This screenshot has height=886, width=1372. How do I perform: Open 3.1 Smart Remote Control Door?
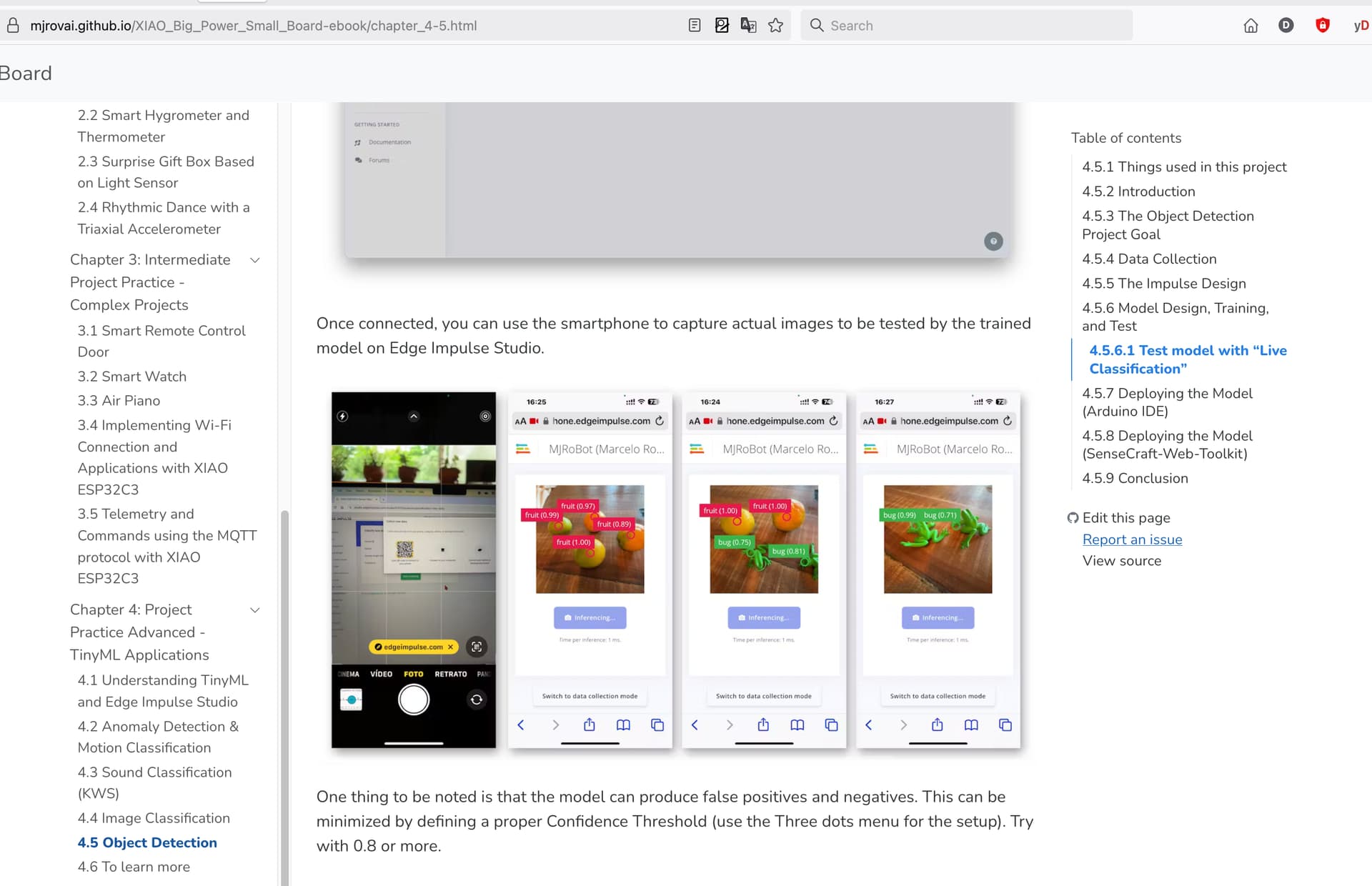161,341
